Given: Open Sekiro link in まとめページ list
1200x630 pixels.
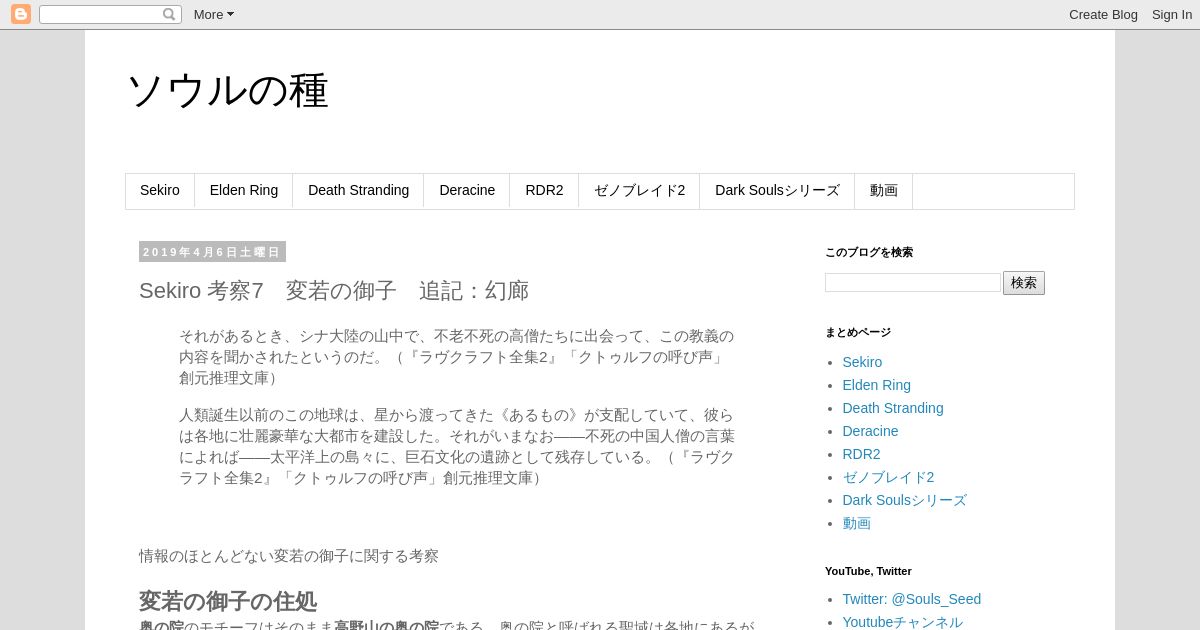Looking at the screenshot, I should pyautogui.click(x=862, y=362).
